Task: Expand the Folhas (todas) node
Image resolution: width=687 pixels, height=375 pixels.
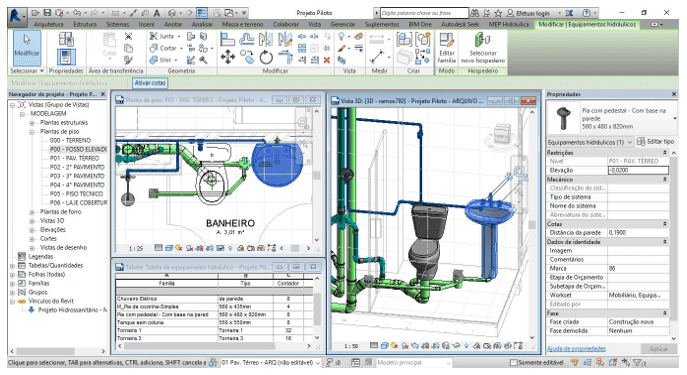Action: click(x=13, y=275)
